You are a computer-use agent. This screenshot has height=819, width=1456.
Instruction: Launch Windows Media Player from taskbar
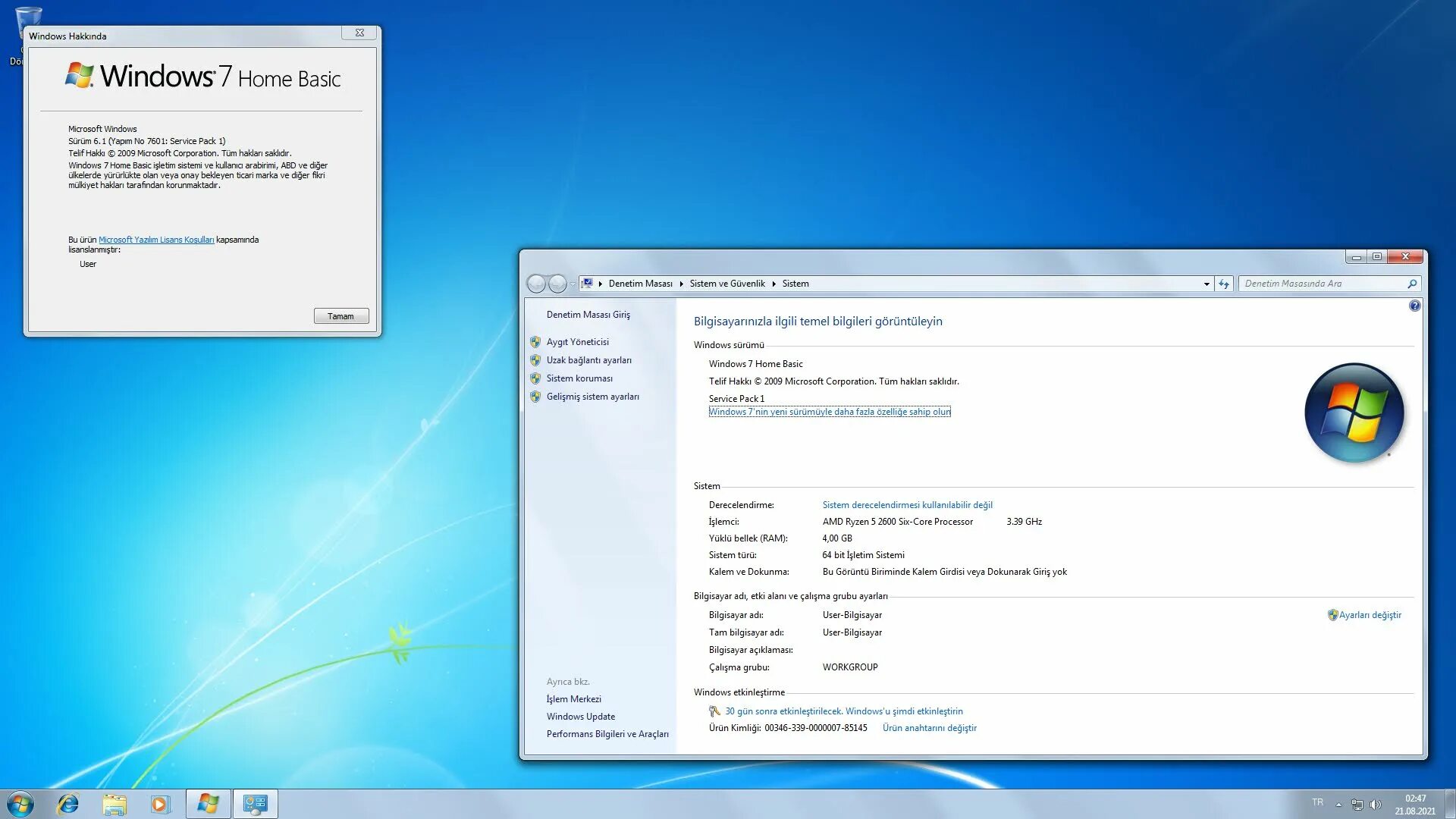click(x=160, y=804)
